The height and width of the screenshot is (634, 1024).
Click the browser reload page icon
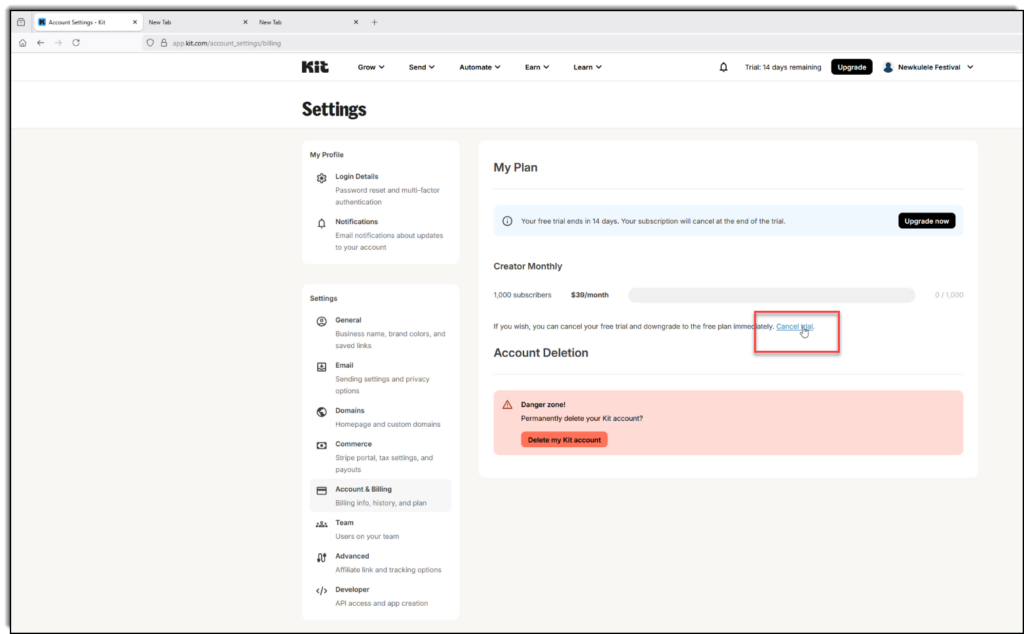76,43
